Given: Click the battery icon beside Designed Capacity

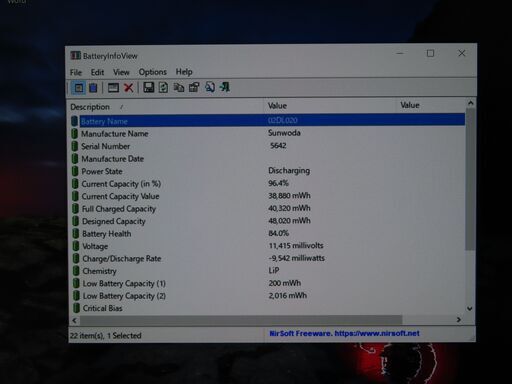Looking at the screenshot, I should pos(76,221).
